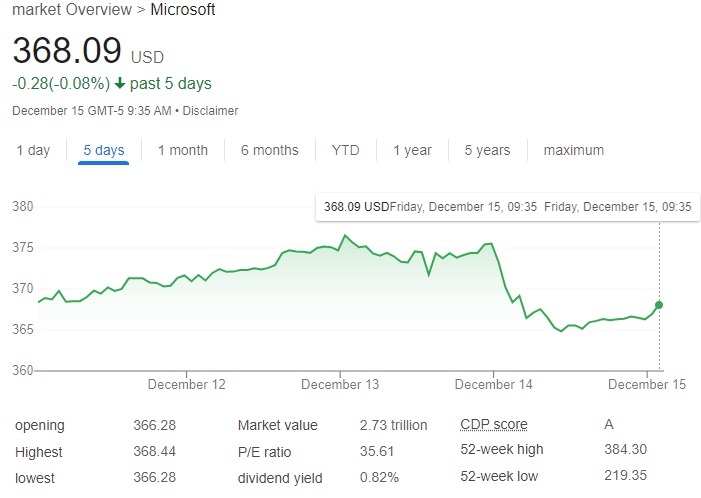Show the maximum range chart

tap(574, 150)
